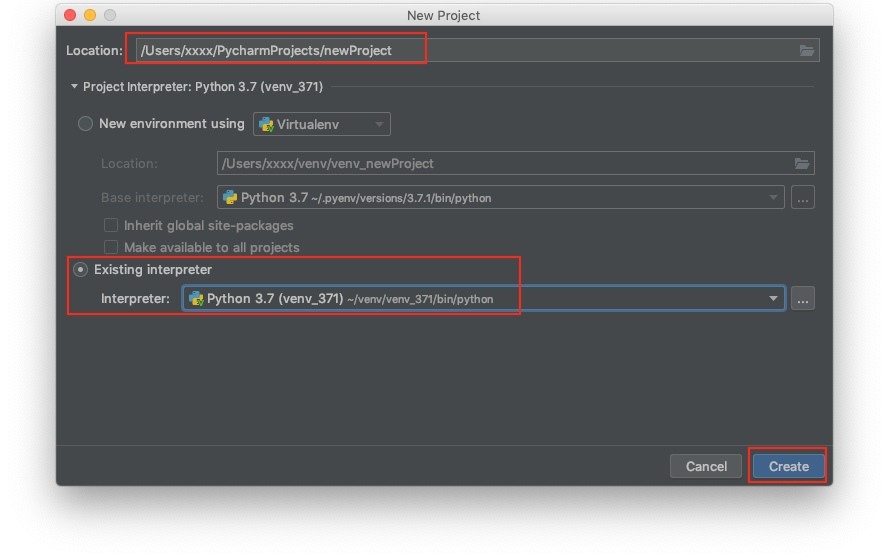Image resolution: width=889 pixels, height=560 pixels.
Task: Click ellipsis button next to Base interpreter
Action: tap(803, 197)
